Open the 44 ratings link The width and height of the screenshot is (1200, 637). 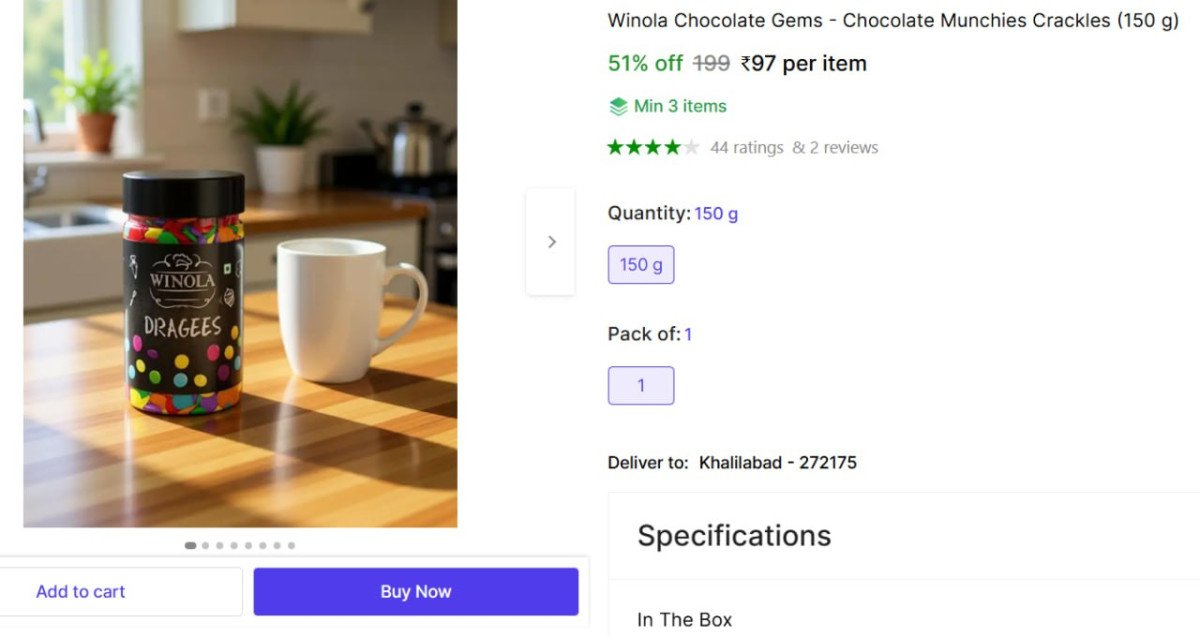[x=746, y=147]
